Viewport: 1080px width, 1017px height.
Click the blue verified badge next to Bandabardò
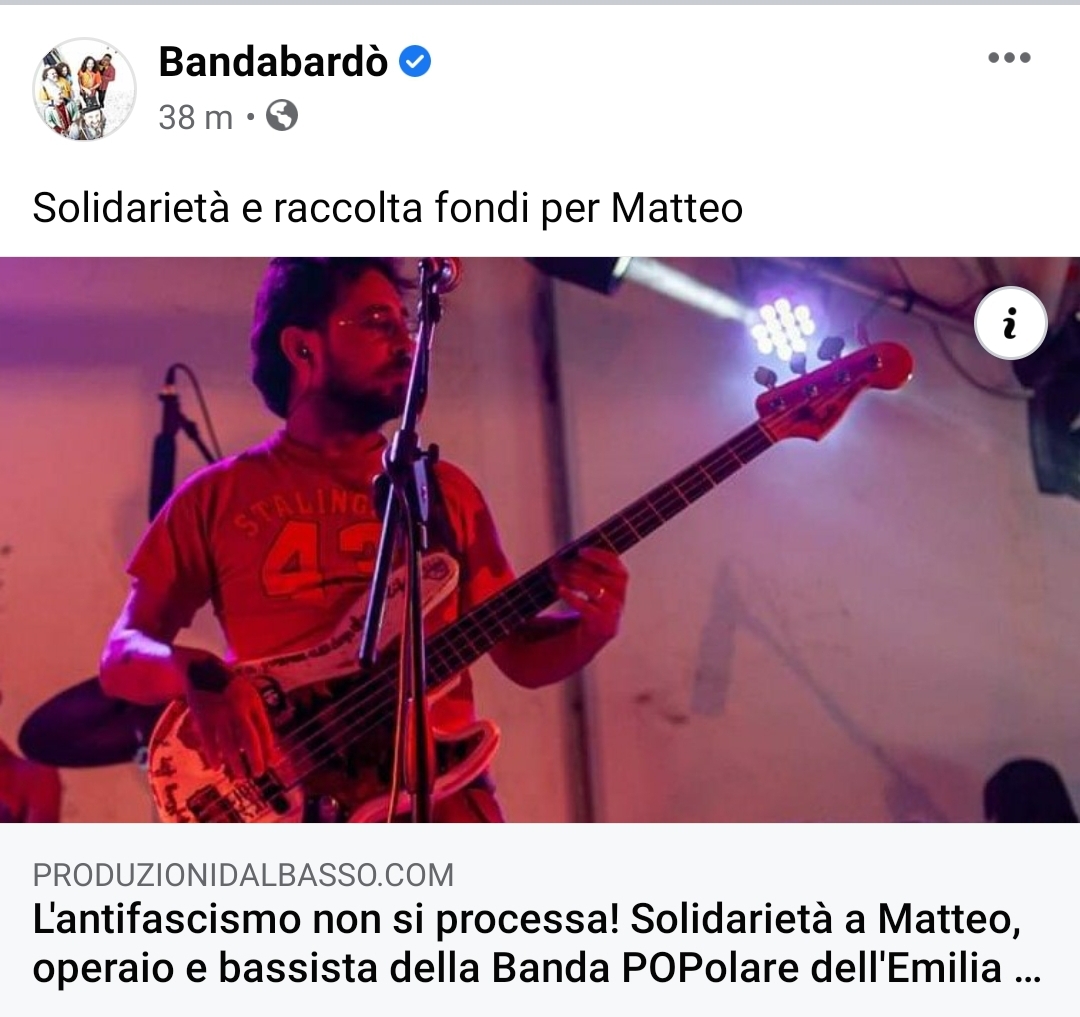tap(415, 61)
